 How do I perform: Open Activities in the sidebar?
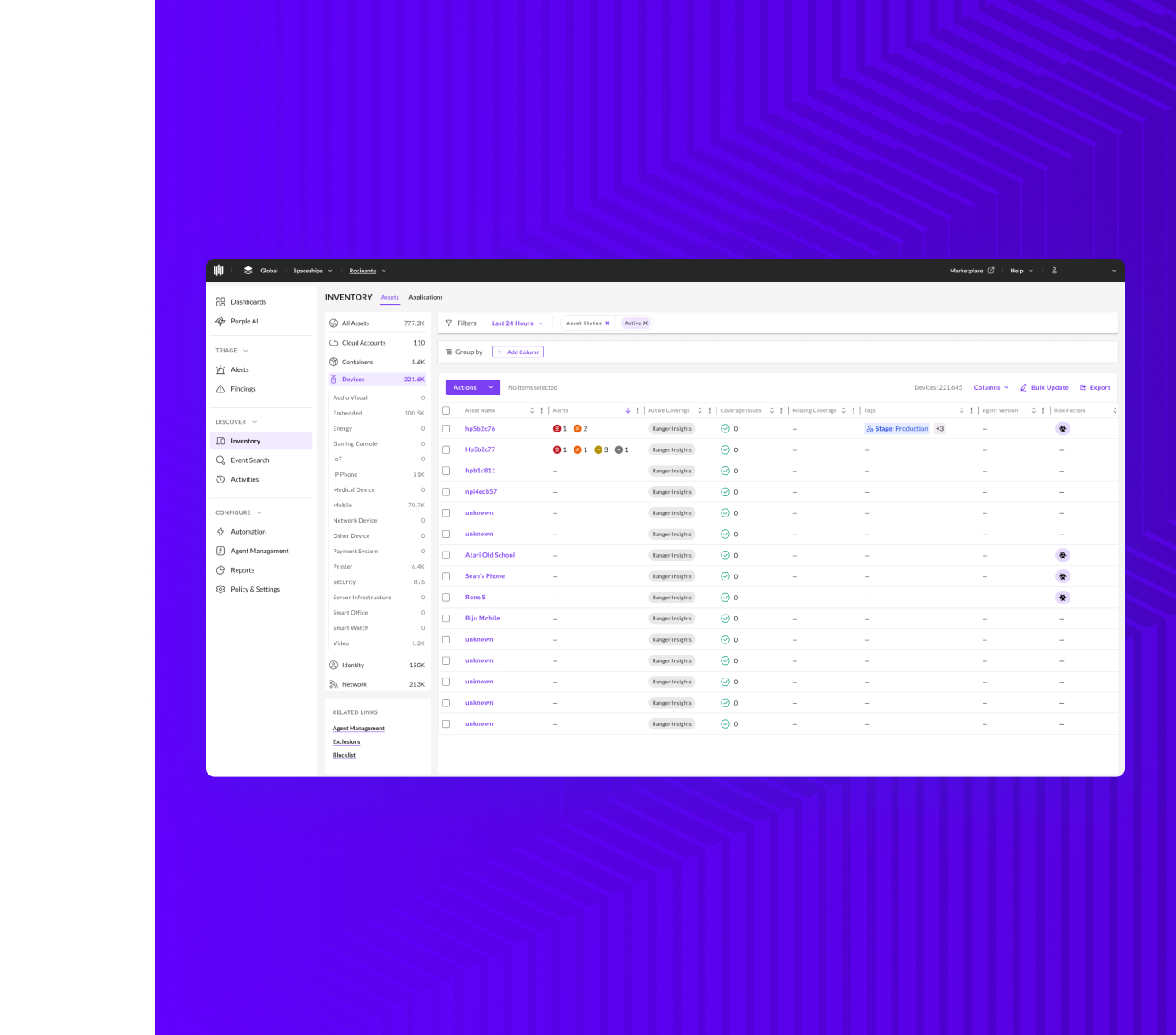pyautogui.click(x=244, y=479)
